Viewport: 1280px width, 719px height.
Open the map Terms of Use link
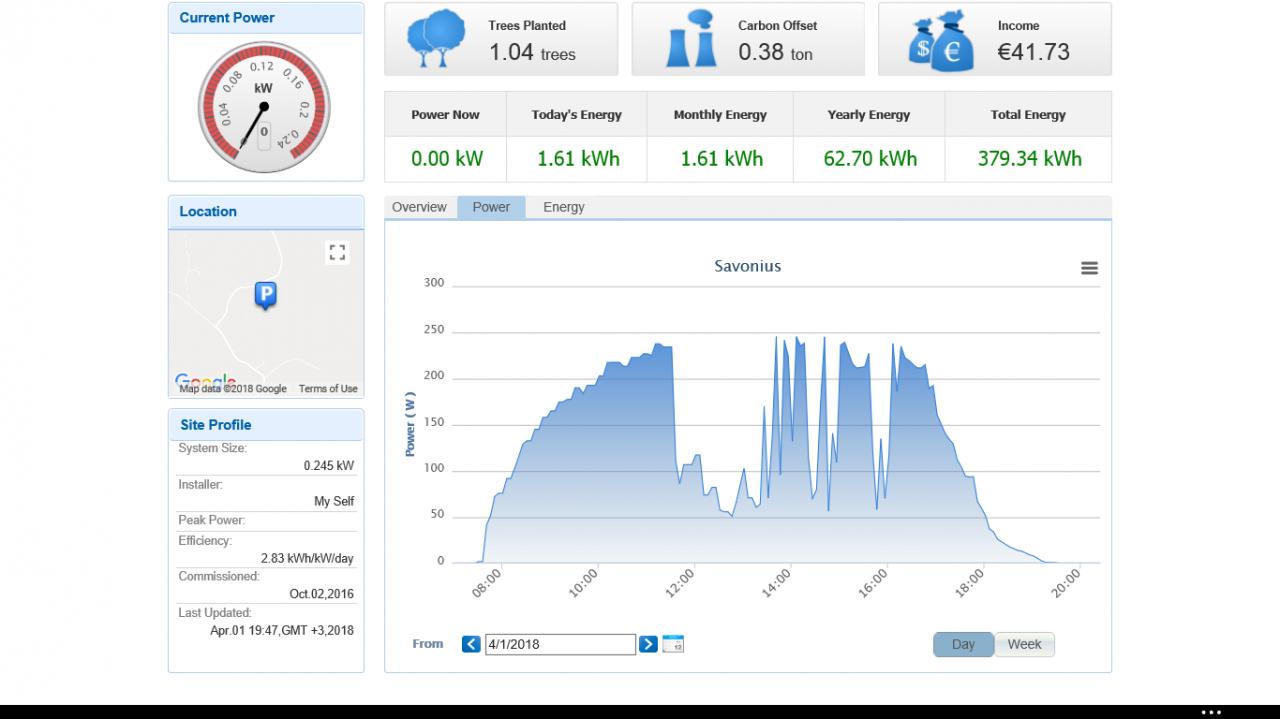pos(328,389)
